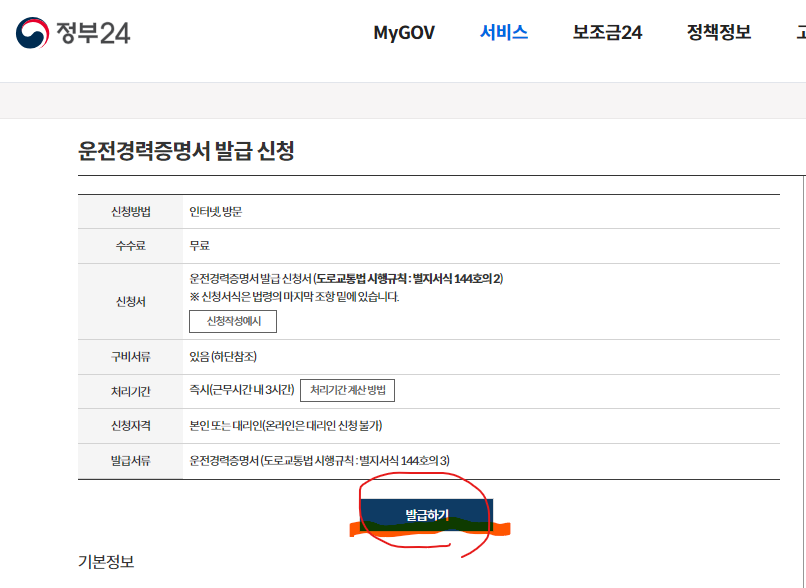Select the 신청서 row label
Viewport: 806px width, 588px height.
pos(131,301)
